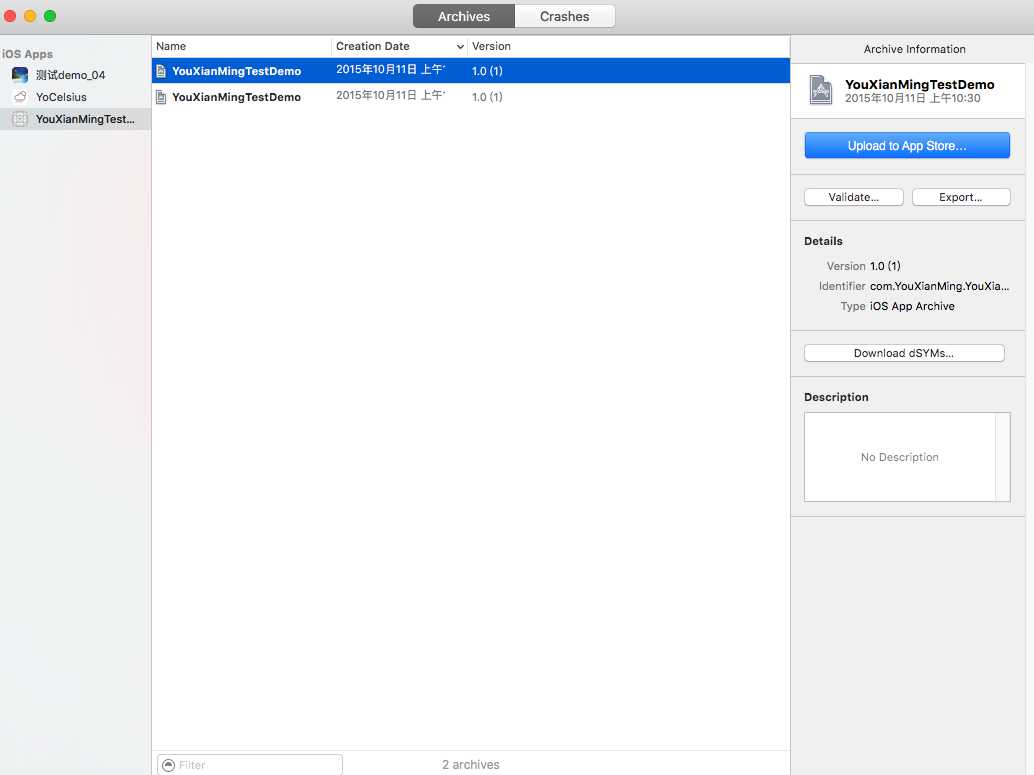Click archive file icon in selected row
The image size is (1034, 775).
(x=161, y=71)
